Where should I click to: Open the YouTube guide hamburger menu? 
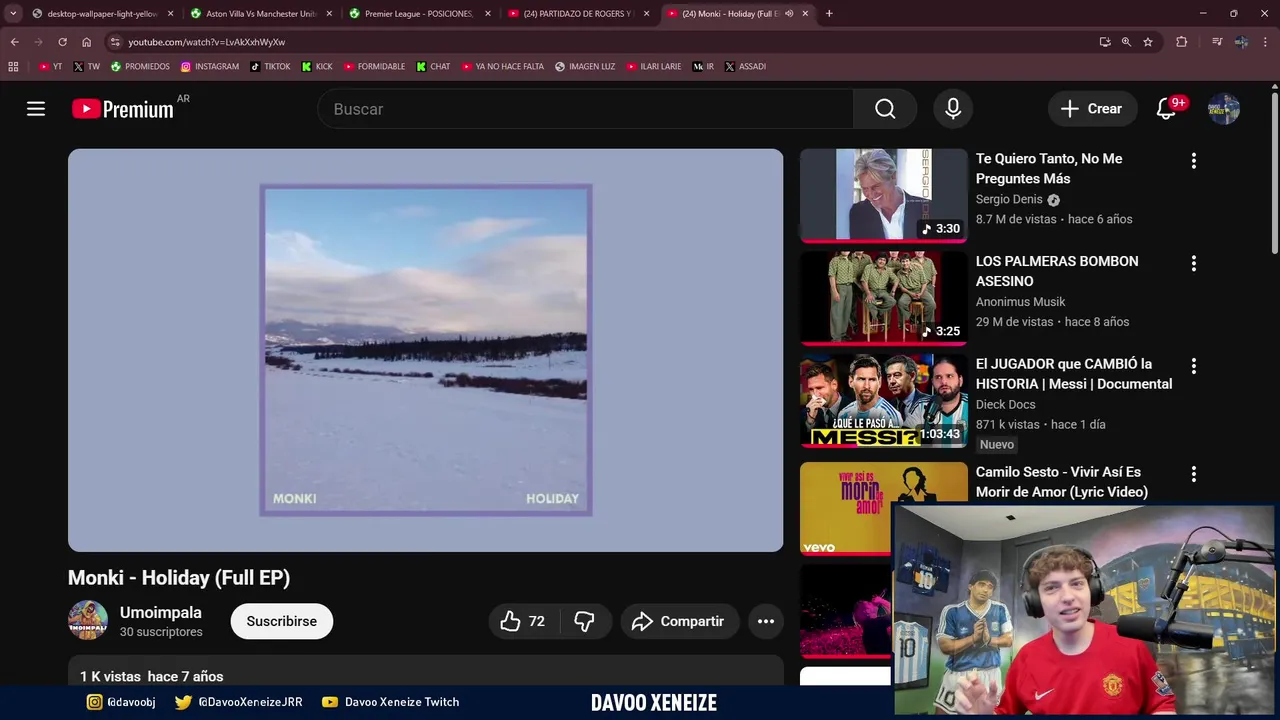point(36,109)
